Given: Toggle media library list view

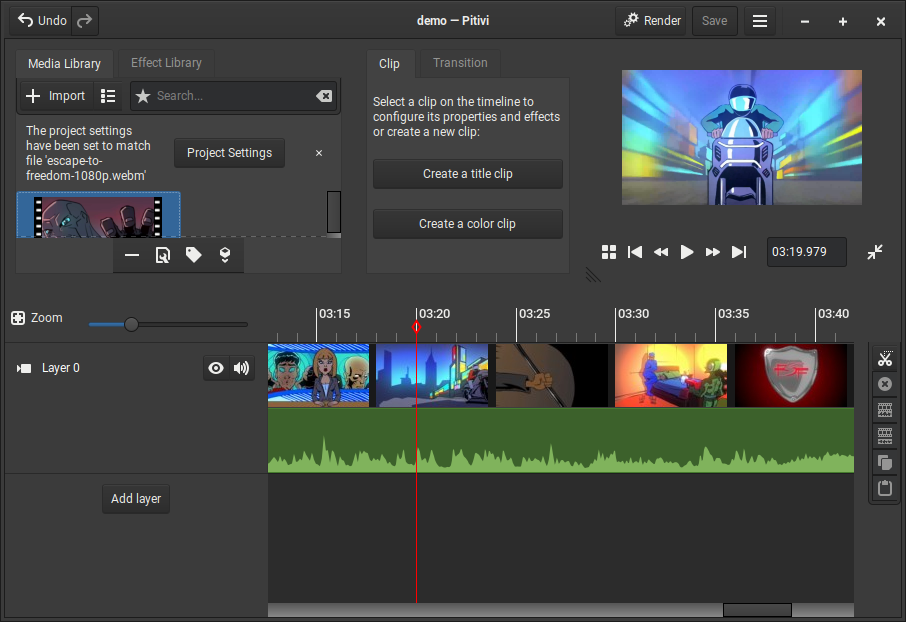Looking at the screenshot, I should pyautogui.click(x=107, y=96).
